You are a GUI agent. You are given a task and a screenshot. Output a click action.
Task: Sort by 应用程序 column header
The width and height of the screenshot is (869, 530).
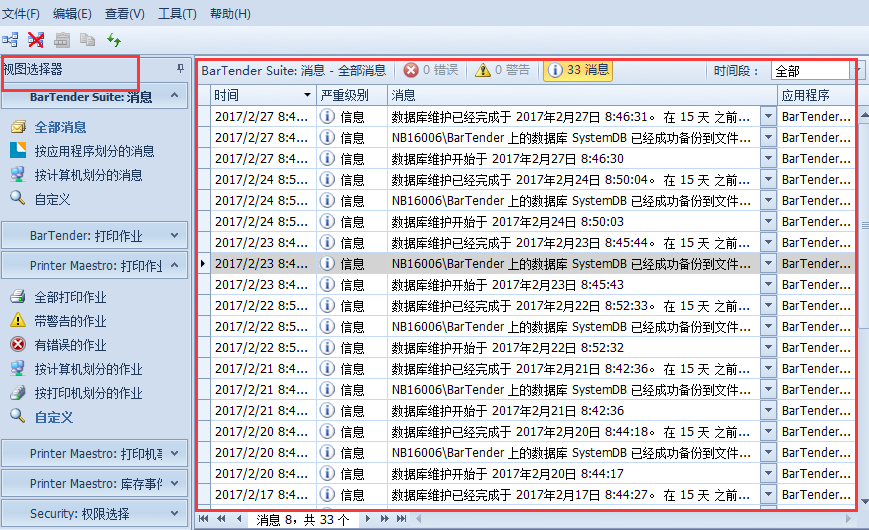click(816, 95)
